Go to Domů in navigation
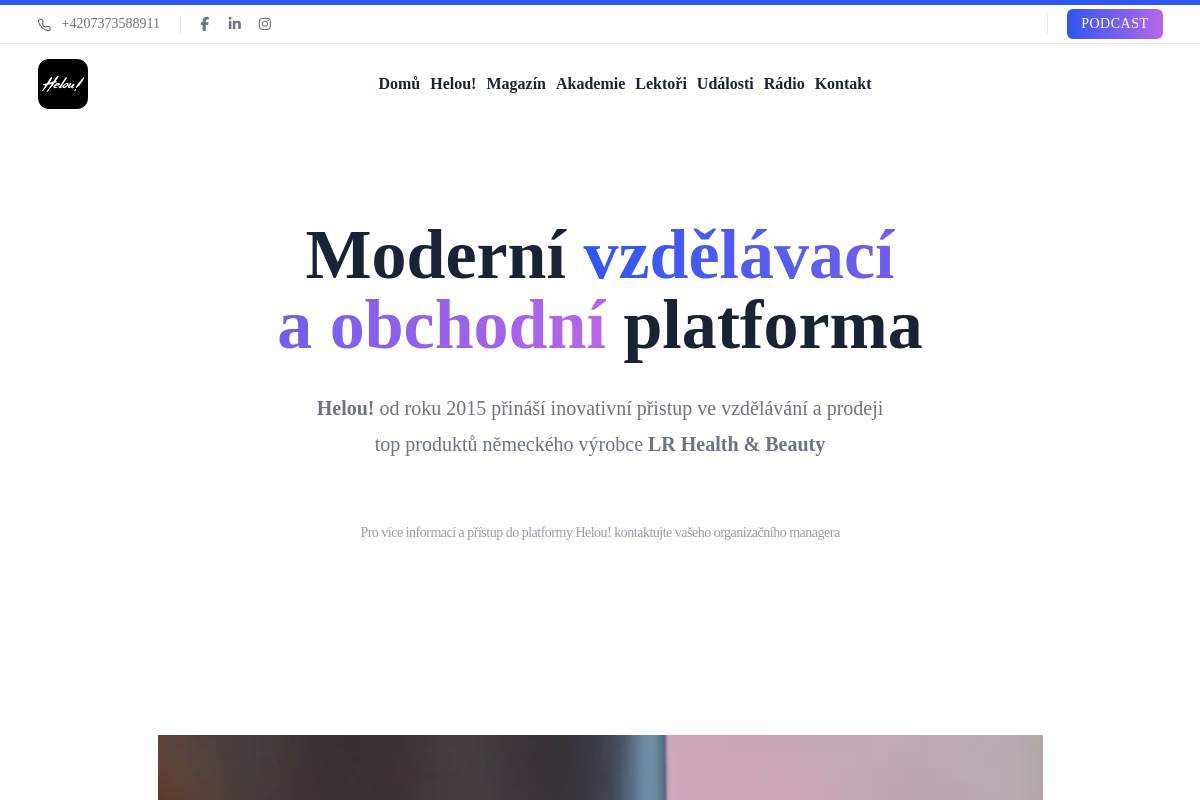This screenshot has width=1200, height=800. [x=399, y=84]
